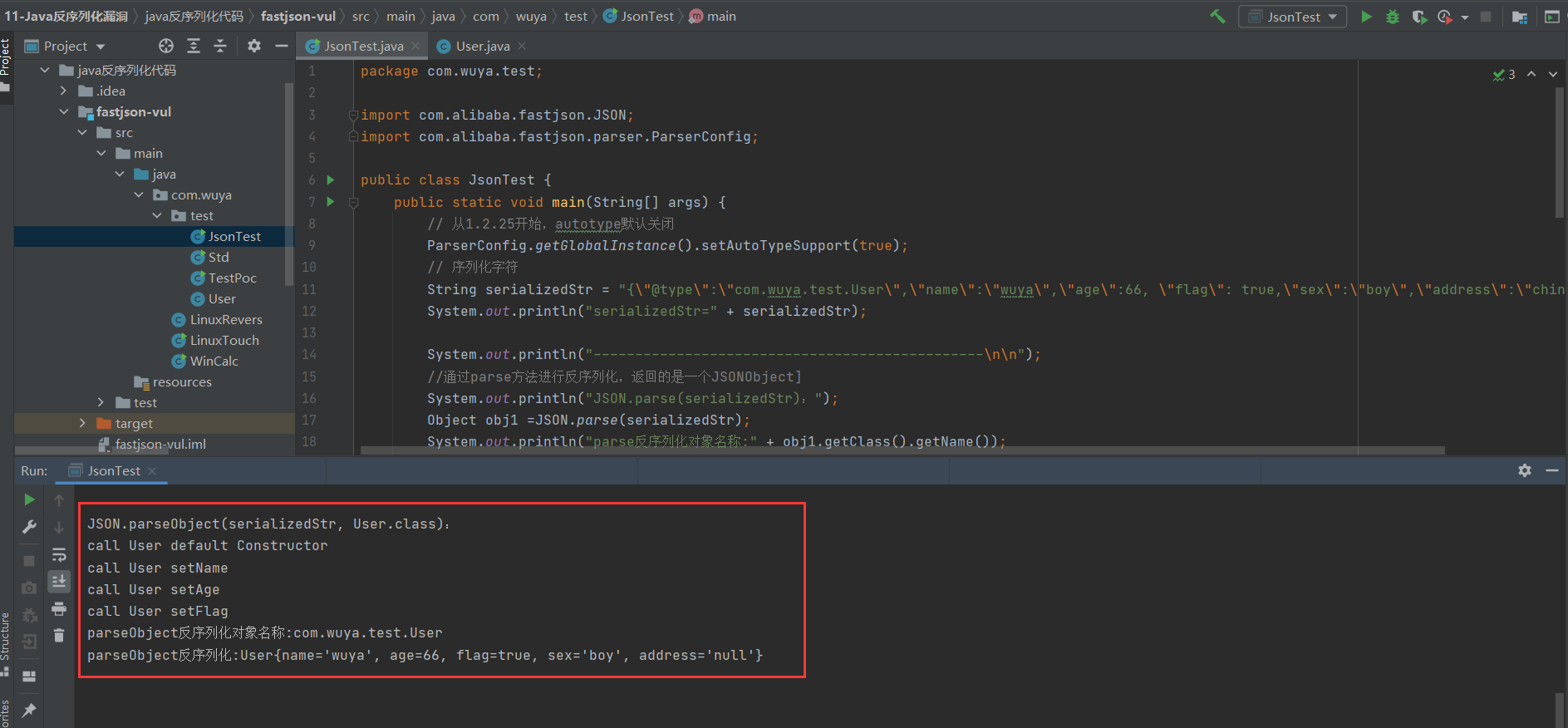Click fastjson-vul breadcrumb in navigation bar
The width and height of the screenshot is (1568, 728).
(x=298, y=16)
